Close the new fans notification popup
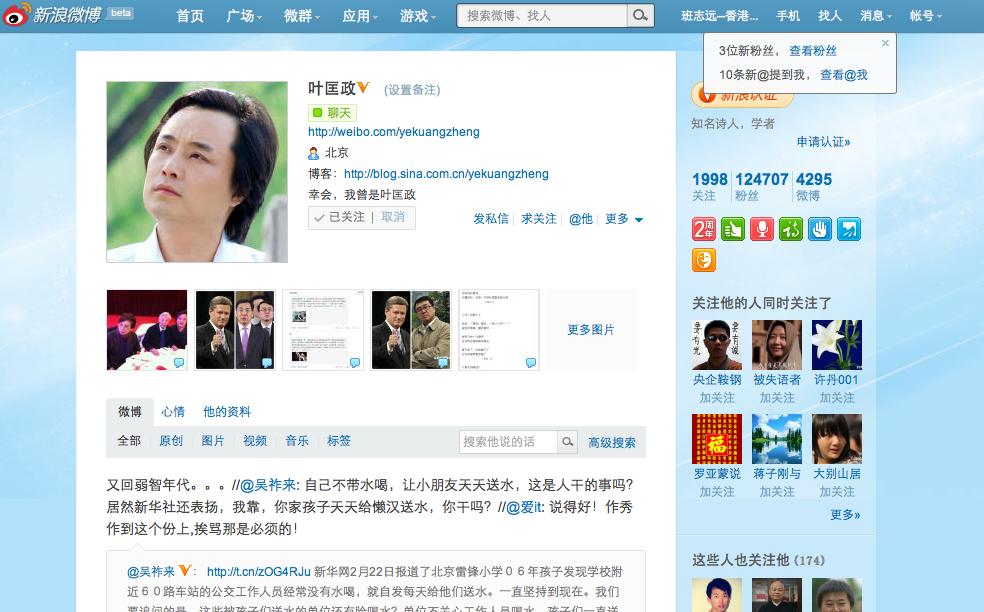Viewport: 984px width, 612px height. 885,43
